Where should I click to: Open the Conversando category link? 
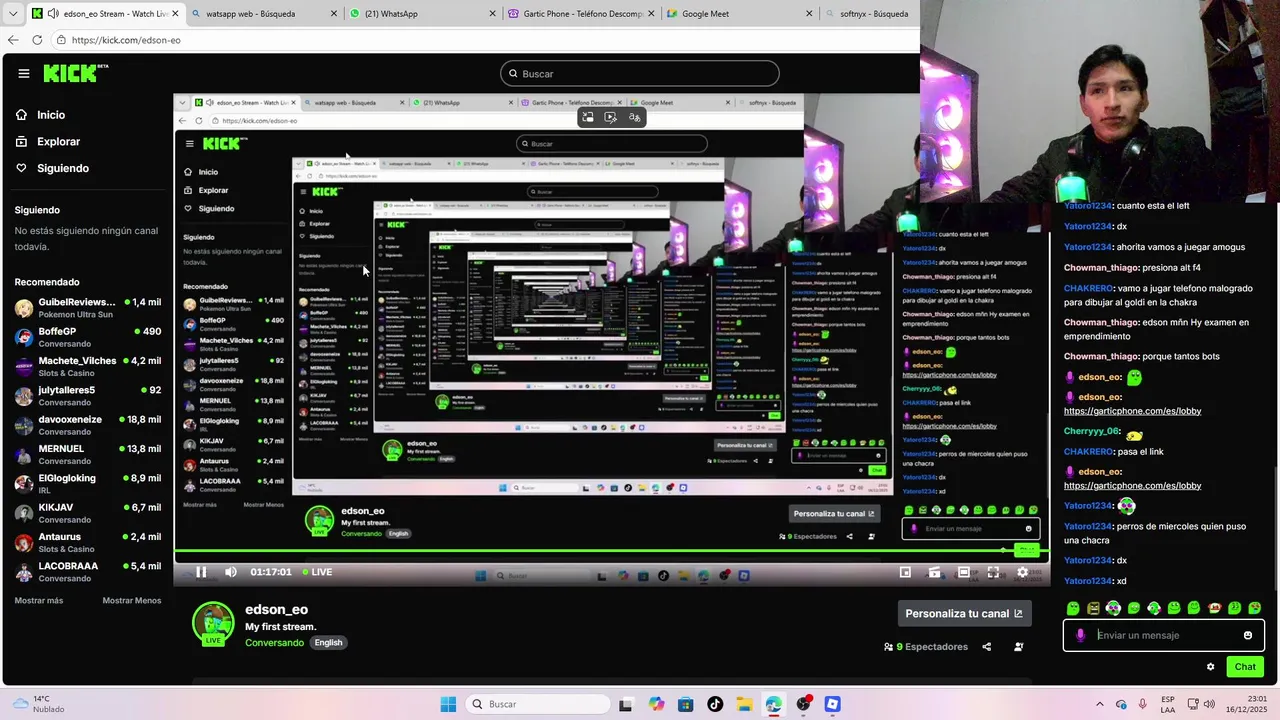coord(274,642)
